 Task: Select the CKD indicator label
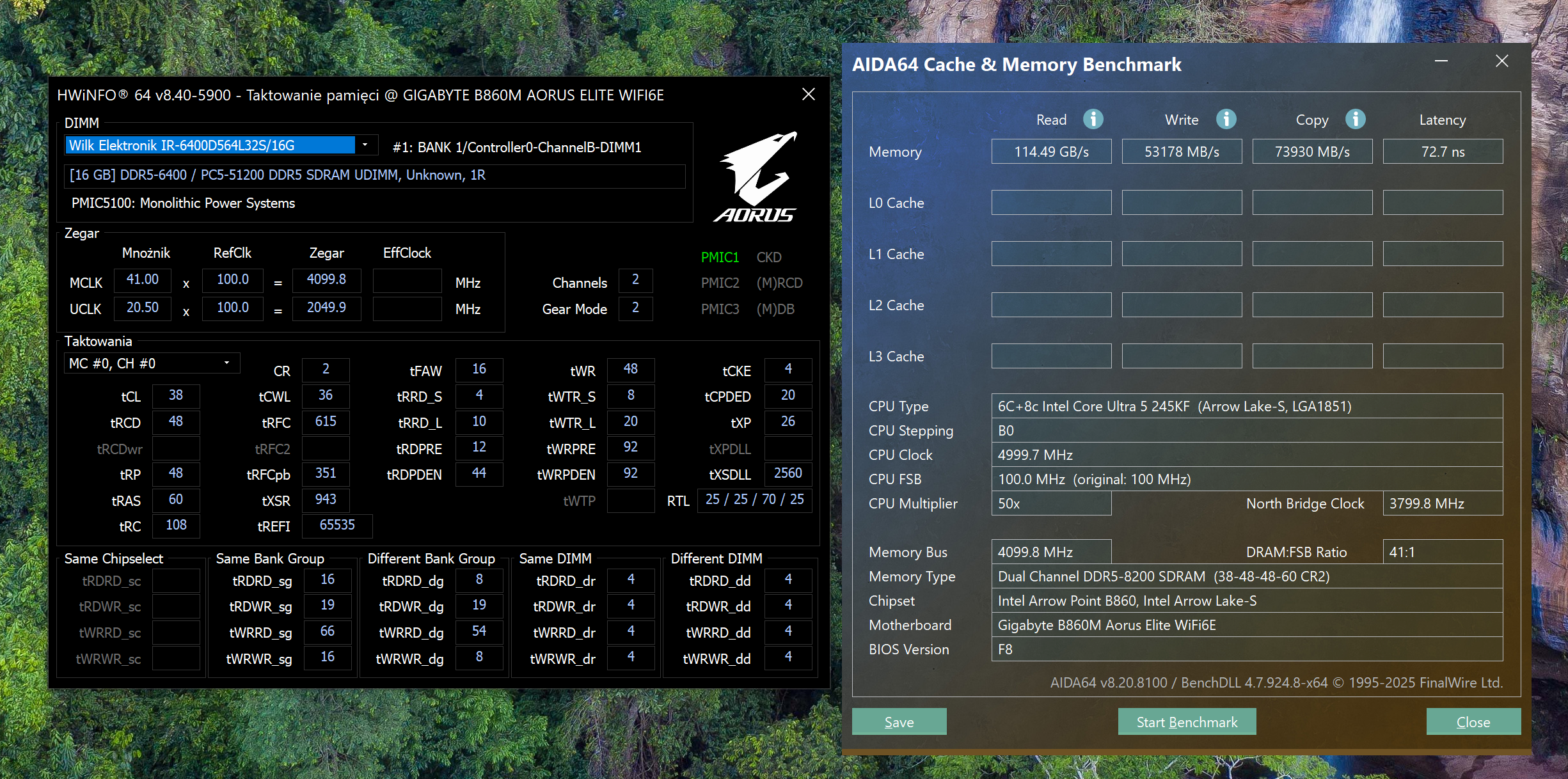(x=769, y=257)
